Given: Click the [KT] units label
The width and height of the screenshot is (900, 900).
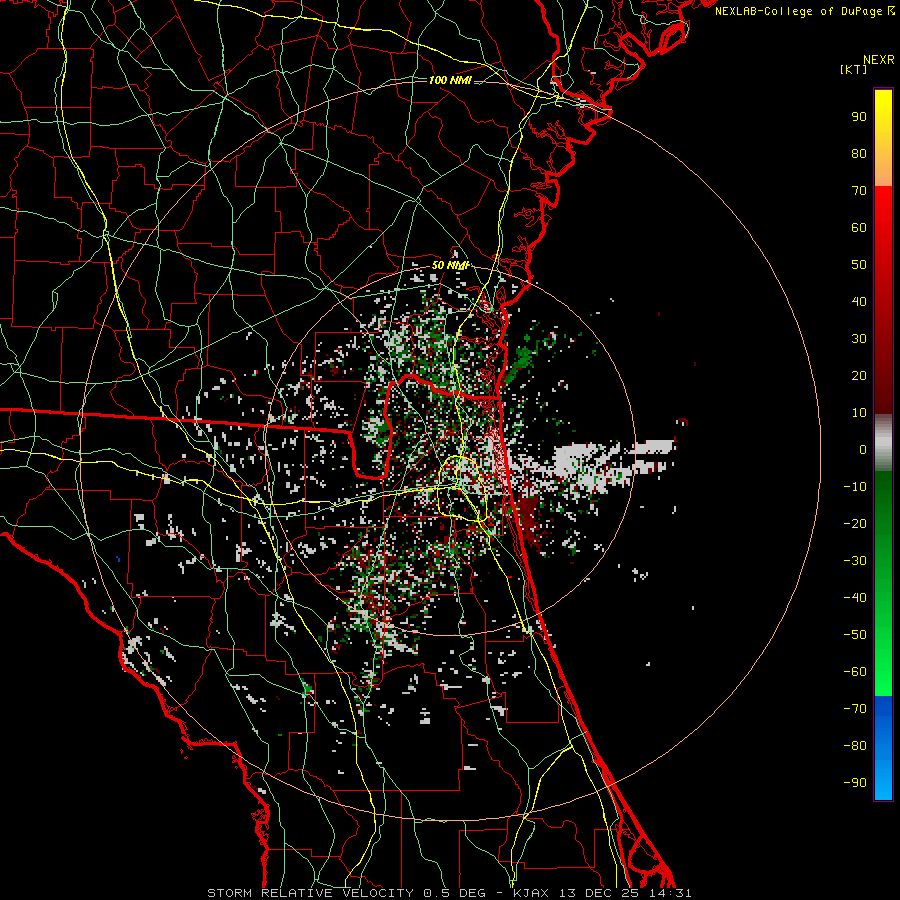Looking at the screenshot, I should point(853,69).
